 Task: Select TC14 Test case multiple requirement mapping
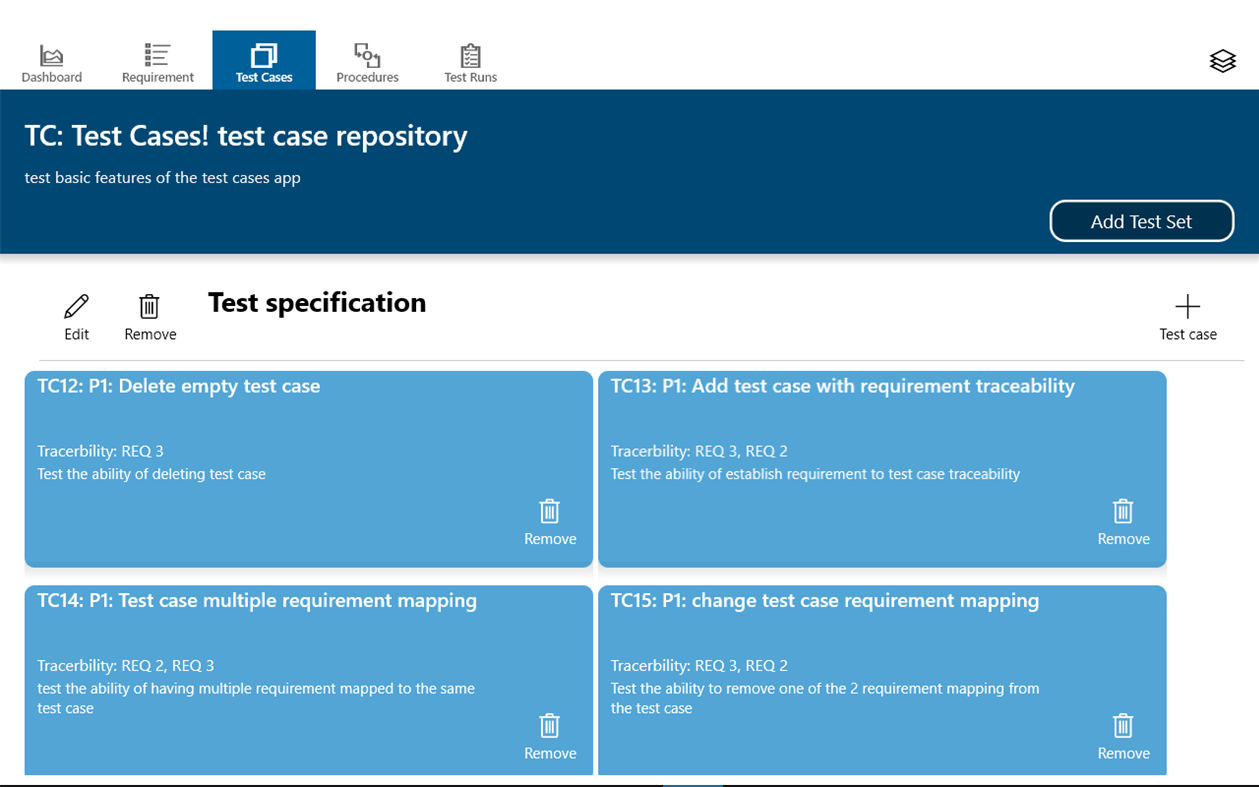tap(257, 601)
